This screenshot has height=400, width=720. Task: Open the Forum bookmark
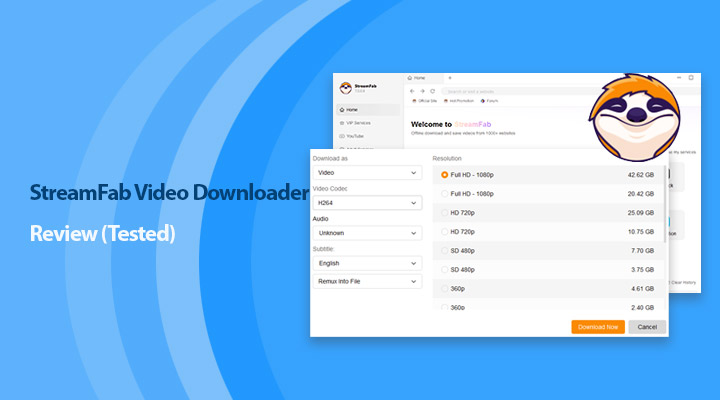click(x=489, y=101)
